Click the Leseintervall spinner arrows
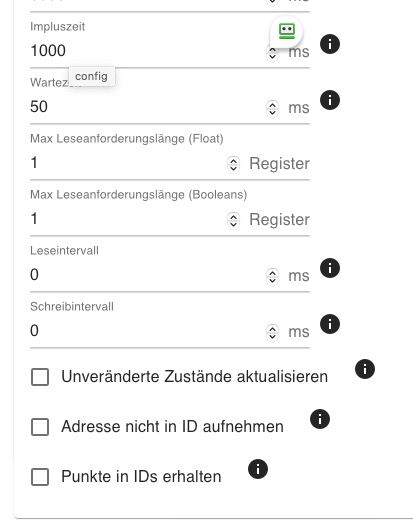Screen dimensions: 413x520 [x=272, y=276]
